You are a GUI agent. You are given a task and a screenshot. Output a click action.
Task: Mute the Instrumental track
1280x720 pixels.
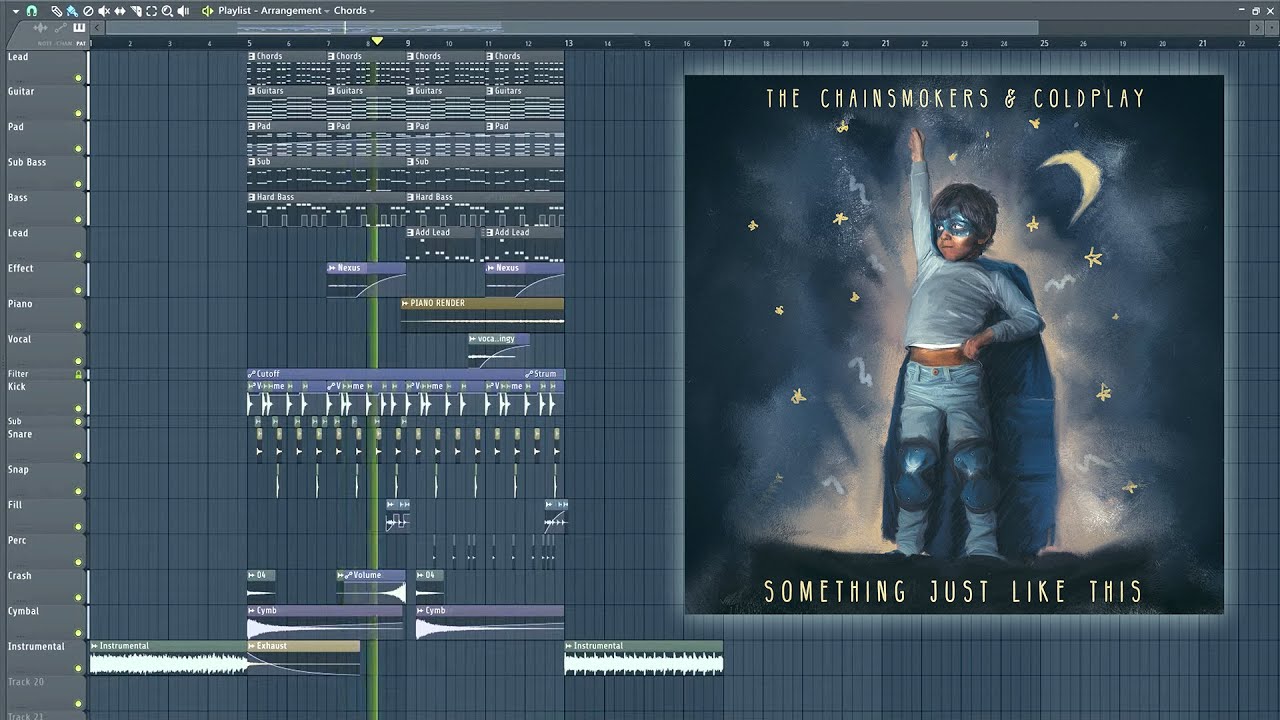coord(78,668)
